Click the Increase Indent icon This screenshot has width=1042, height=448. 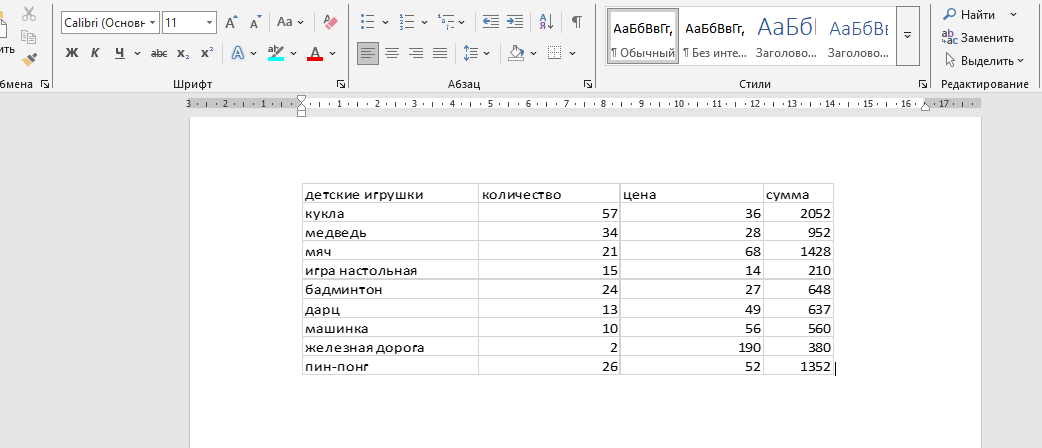click(515, 21)
